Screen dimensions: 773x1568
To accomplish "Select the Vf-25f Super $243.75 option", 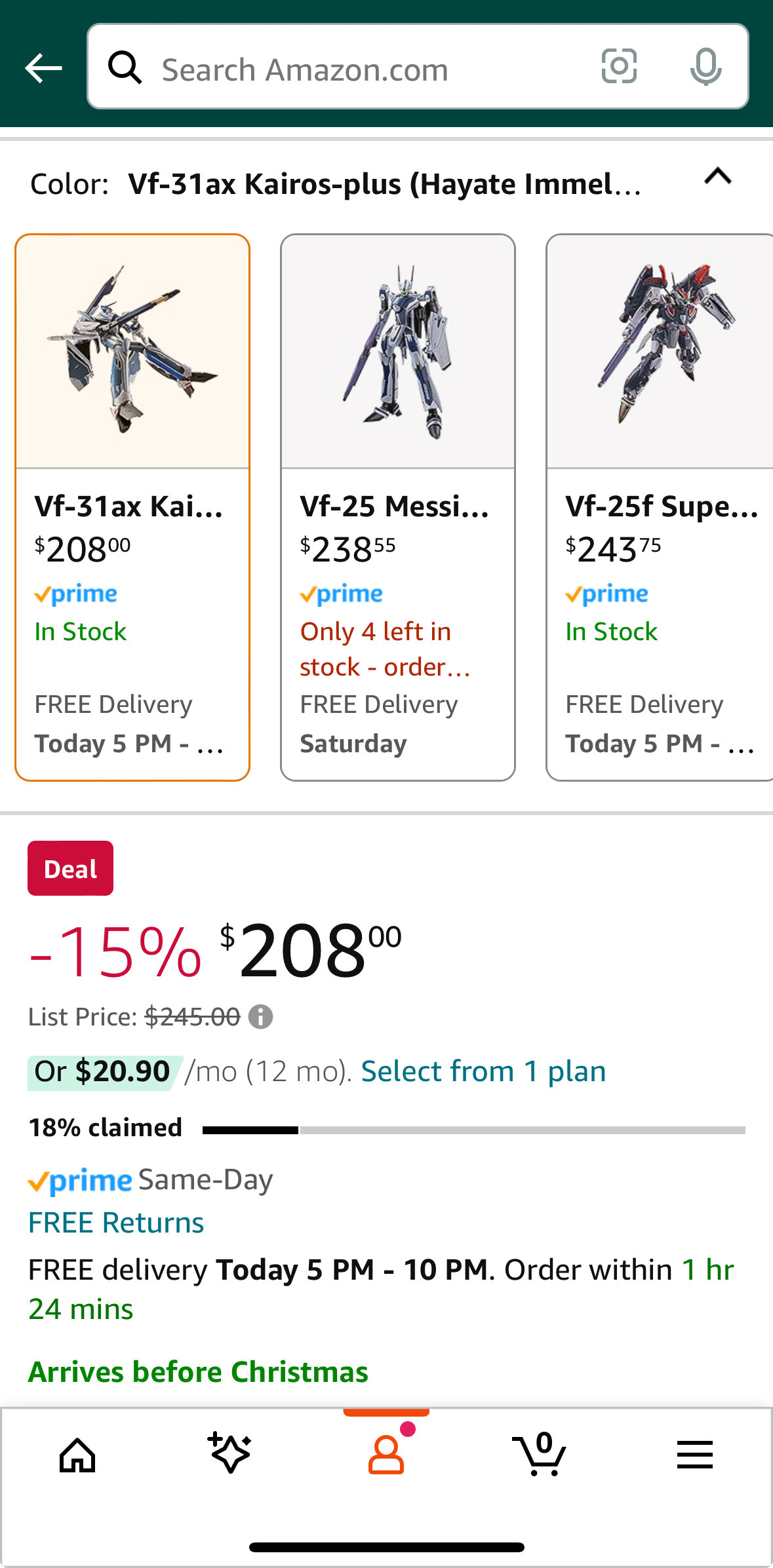I will (660, 507).
